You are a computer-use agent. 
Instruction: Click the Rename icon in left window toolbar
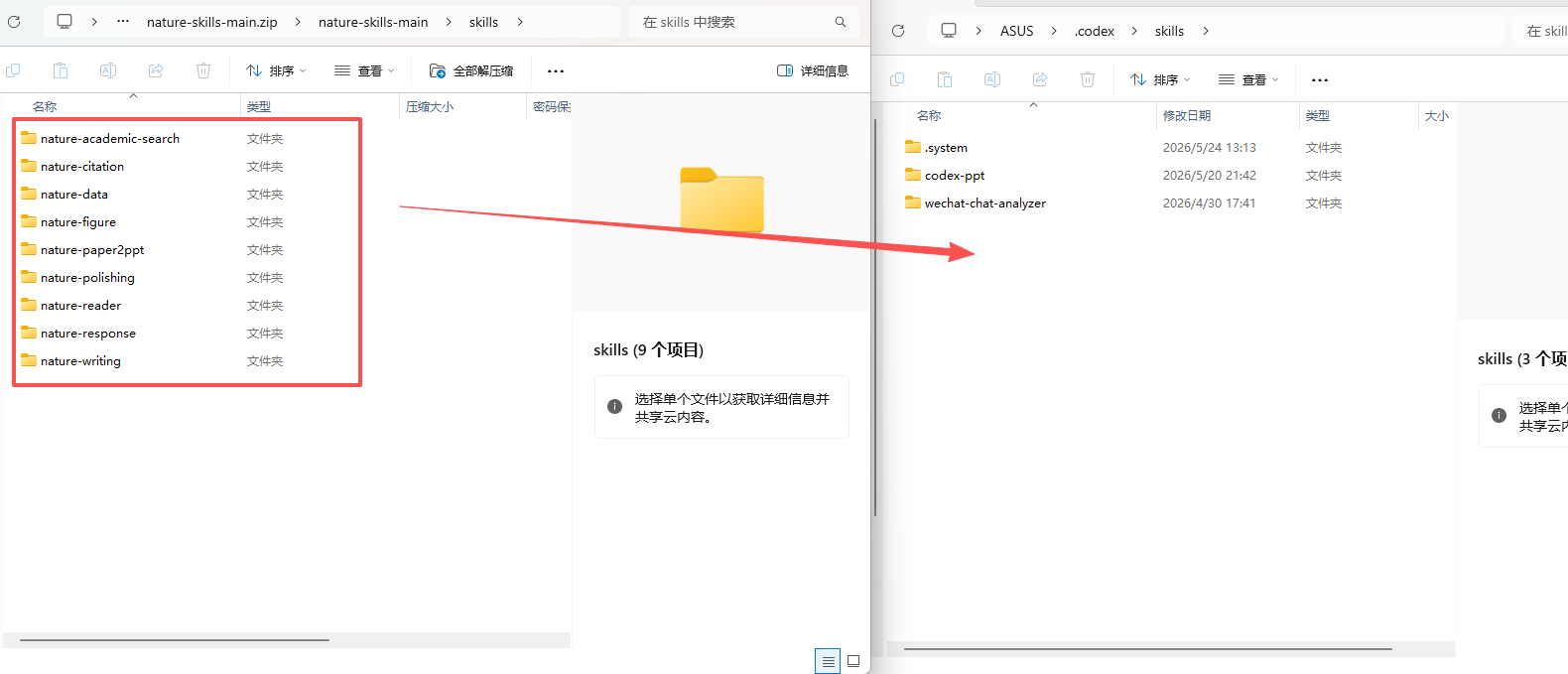click(x=108, y=70)
